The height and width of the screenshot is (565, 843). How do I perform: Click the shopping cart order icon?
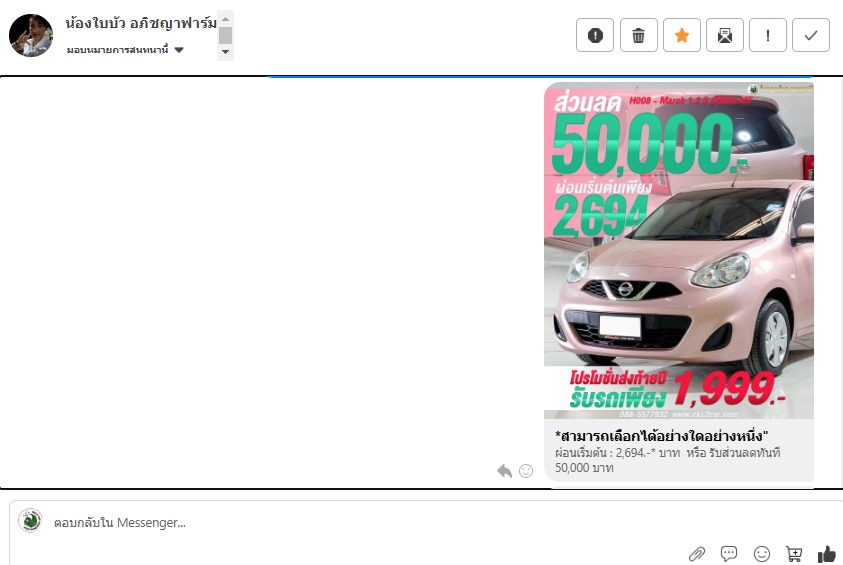[x=794, y=554]
